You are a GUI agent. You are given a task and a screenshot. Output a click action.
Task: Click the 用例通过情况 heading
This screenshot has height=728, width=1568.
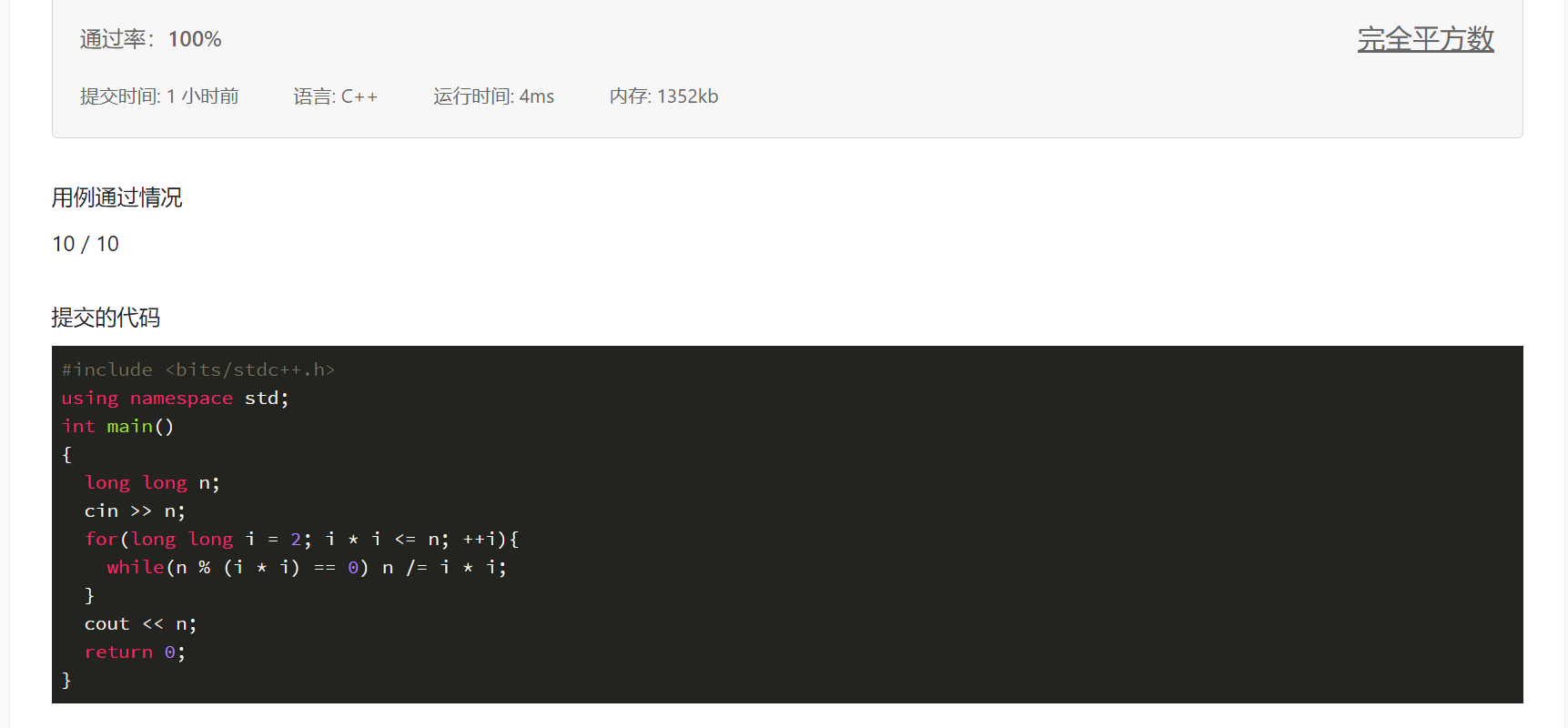116,197
